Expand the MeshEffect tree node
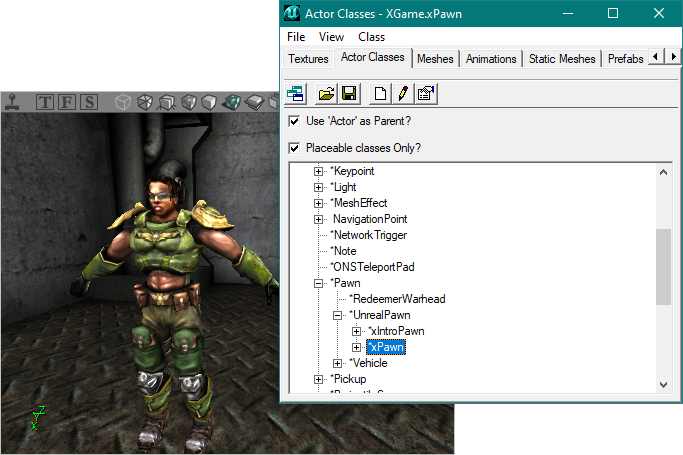The height and width of the screenshot is (455, 683). (318, 203)
